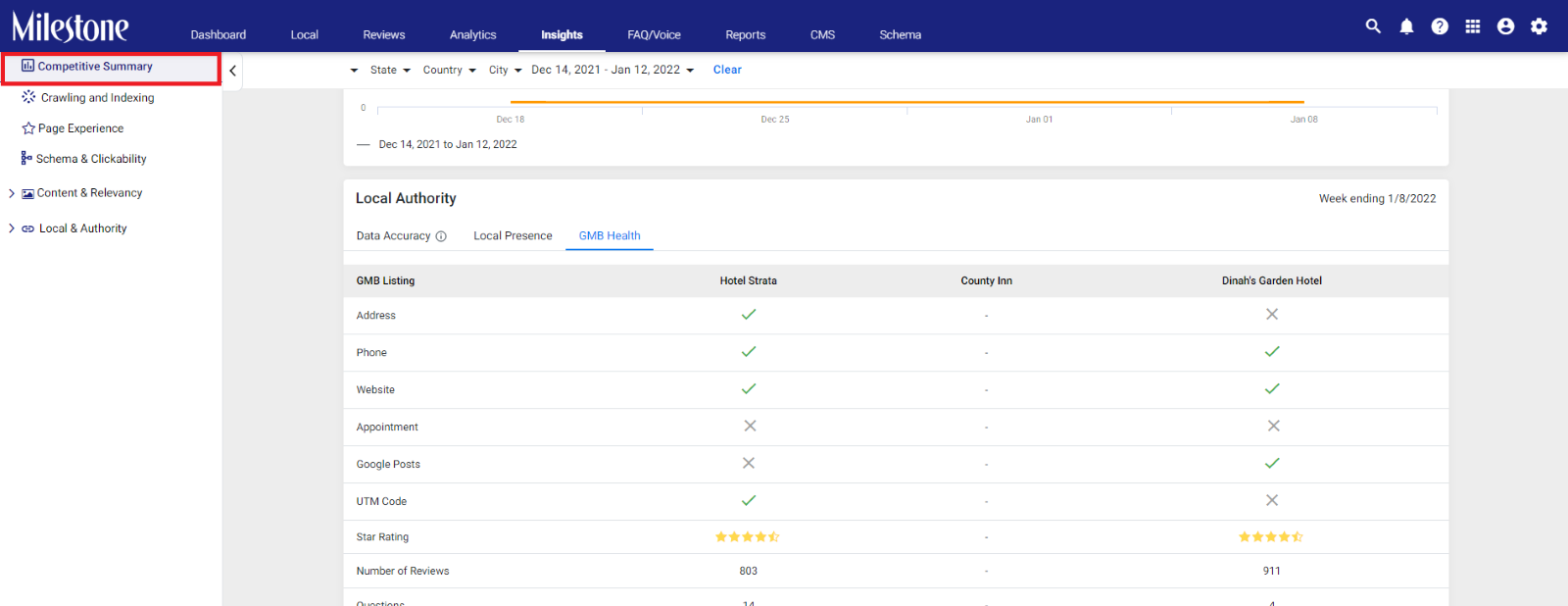The image size is (1568, 606).
Task: Click the Dinah's Garden Hotel review count 911
Action: [x=1272, y=571]
